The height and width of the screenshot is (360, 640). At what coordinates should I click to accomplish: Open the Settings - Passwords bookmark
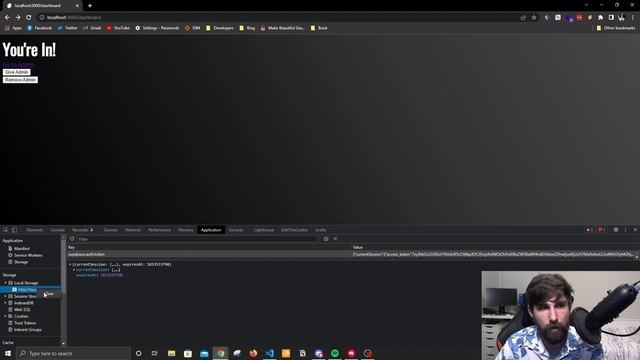[157, 28]
